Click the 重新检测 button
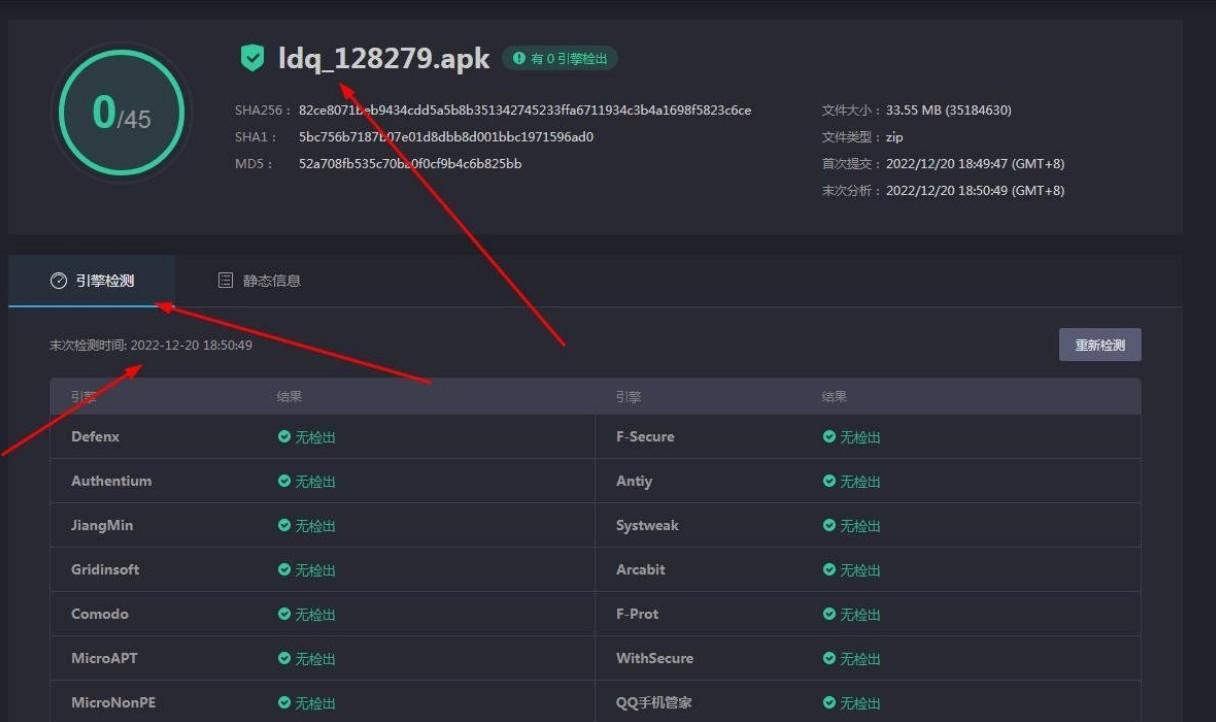Screen dimensions: 1216x722 (1100, 344)
